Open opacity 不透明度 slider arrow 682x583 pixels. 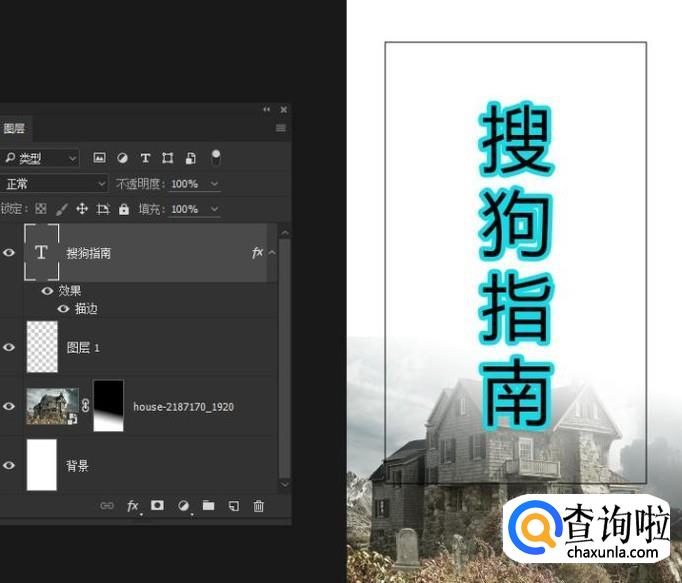click(214, 184)
